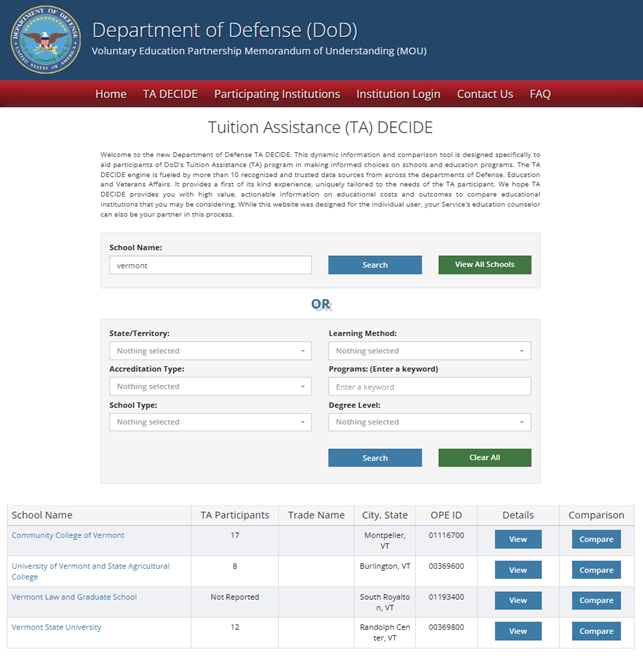643x666 pixels.
Task: Click Search button beside Clear All
Action: [x=375, y=458]
